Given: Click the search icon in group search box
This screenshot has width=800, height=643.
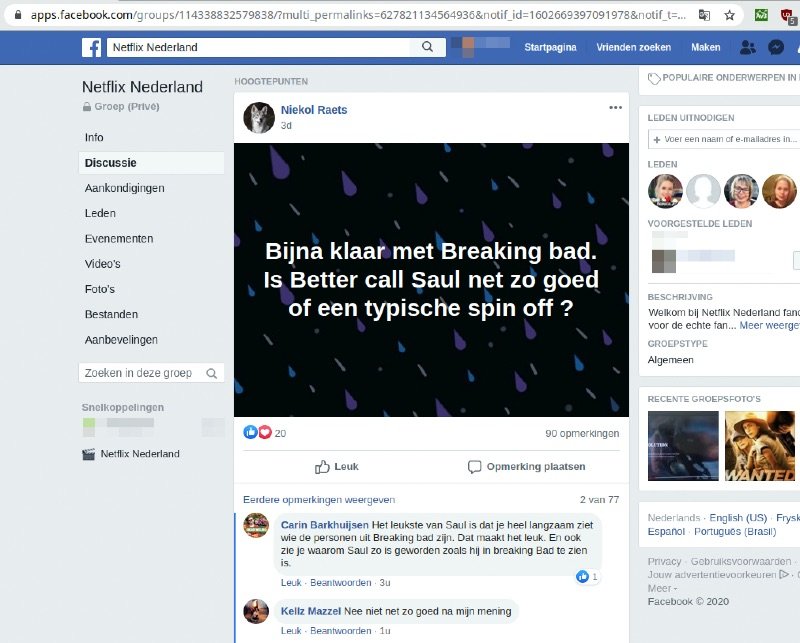Looking at the screenshot, I should point(212,374).
